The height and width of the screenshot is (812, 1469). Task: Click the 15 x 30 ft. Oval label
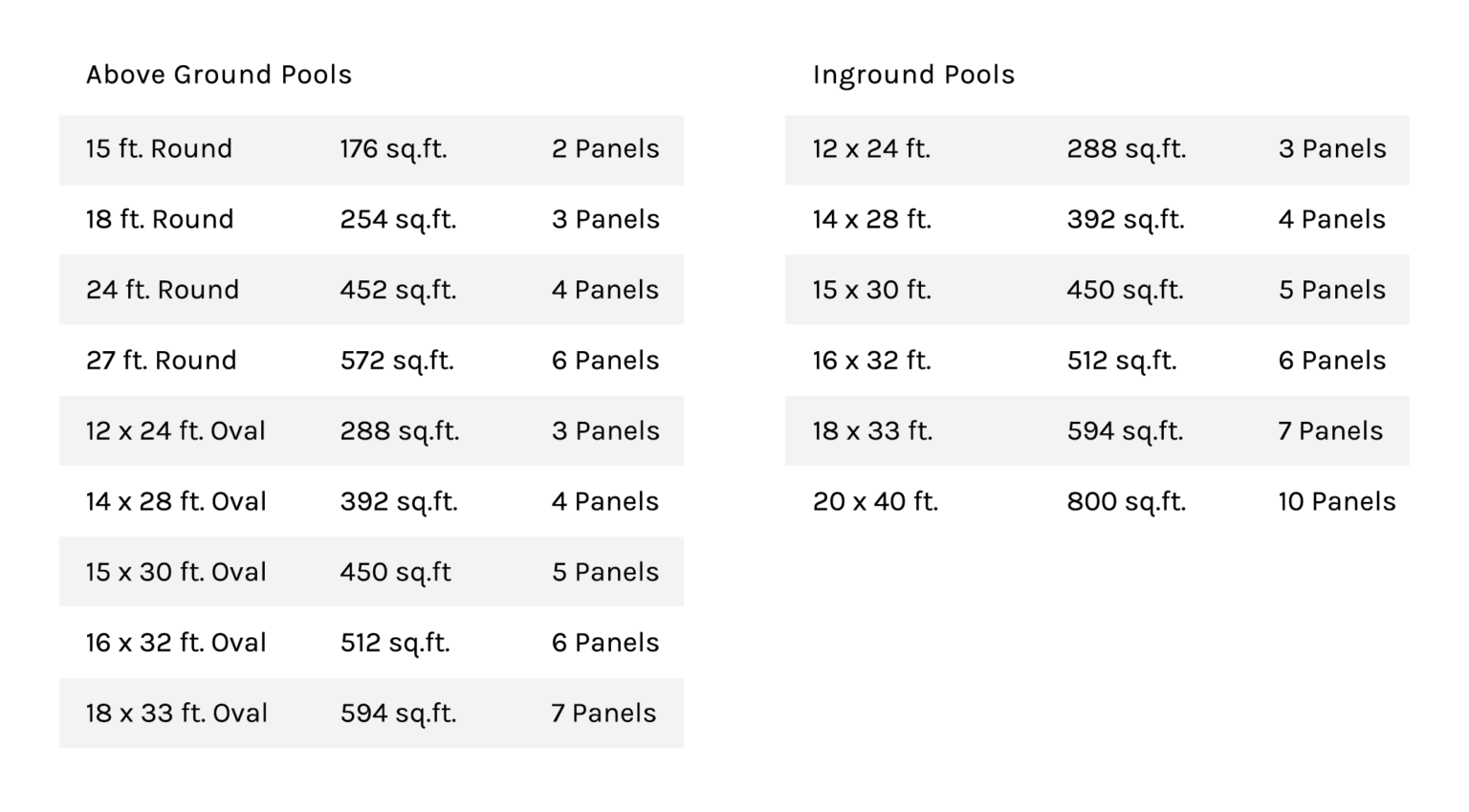click(176, 572)
